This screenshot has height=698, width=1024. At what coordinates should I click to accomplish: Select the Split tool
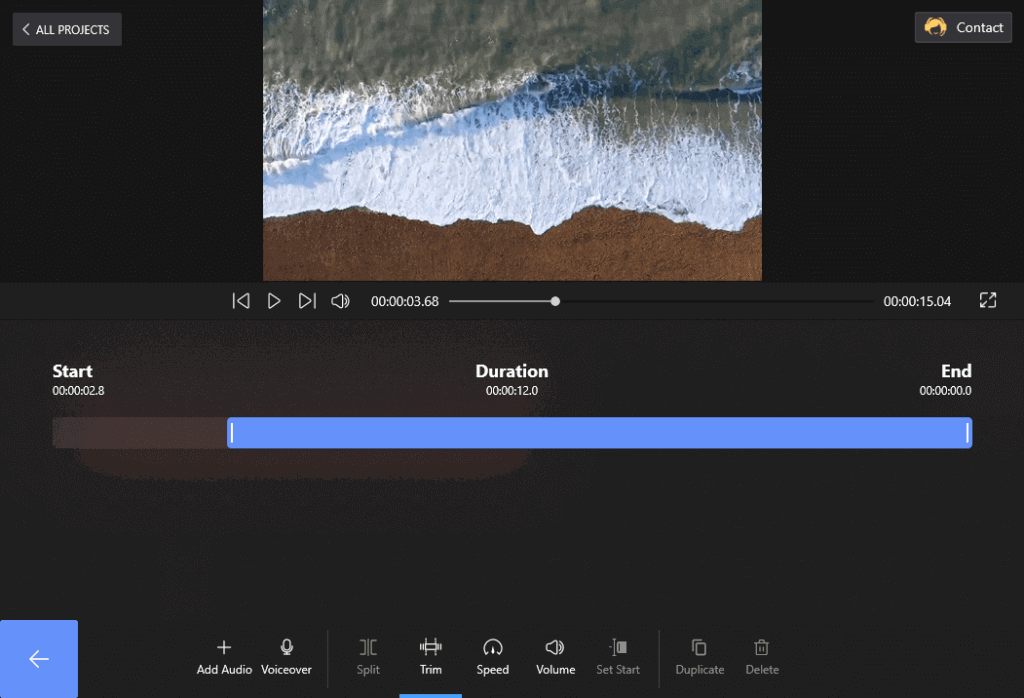368,657
